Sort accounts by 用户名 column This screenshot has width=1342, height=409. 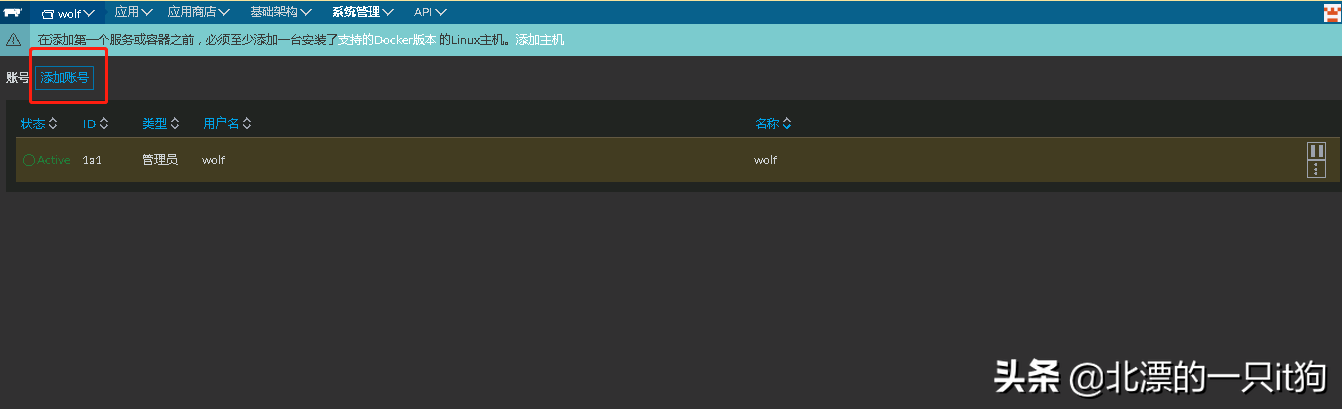click(x=227, y=124)
